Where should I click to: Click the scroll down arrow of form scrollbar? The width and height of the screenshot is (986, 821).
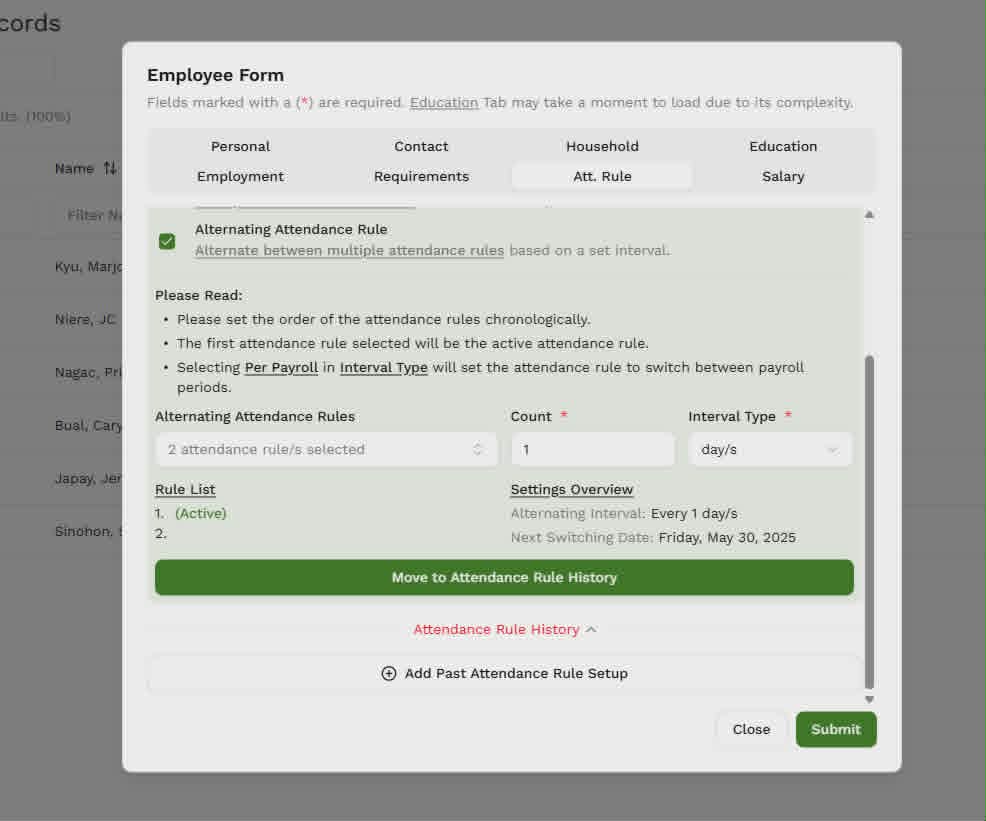point(869,699)
